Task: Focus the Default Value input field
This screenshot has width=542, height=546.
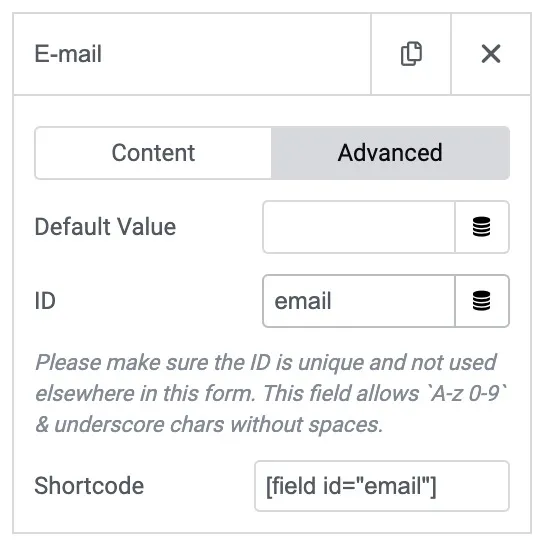Action: click(359, 227)
